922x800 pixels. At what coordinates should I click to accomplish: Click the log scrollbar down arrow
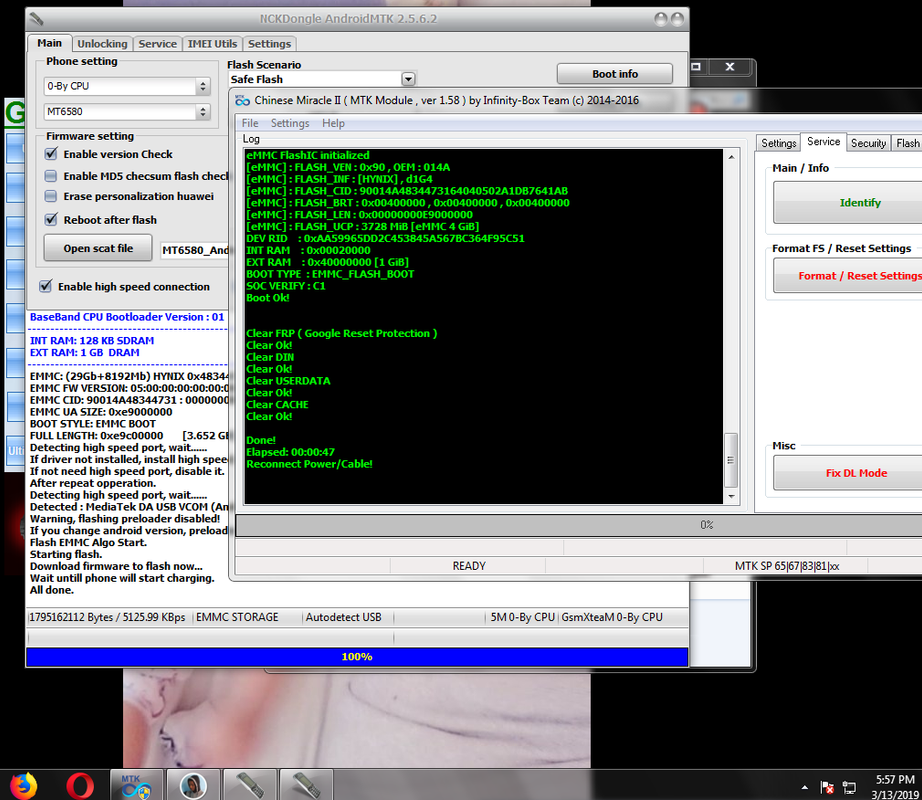tap(731, 497)
